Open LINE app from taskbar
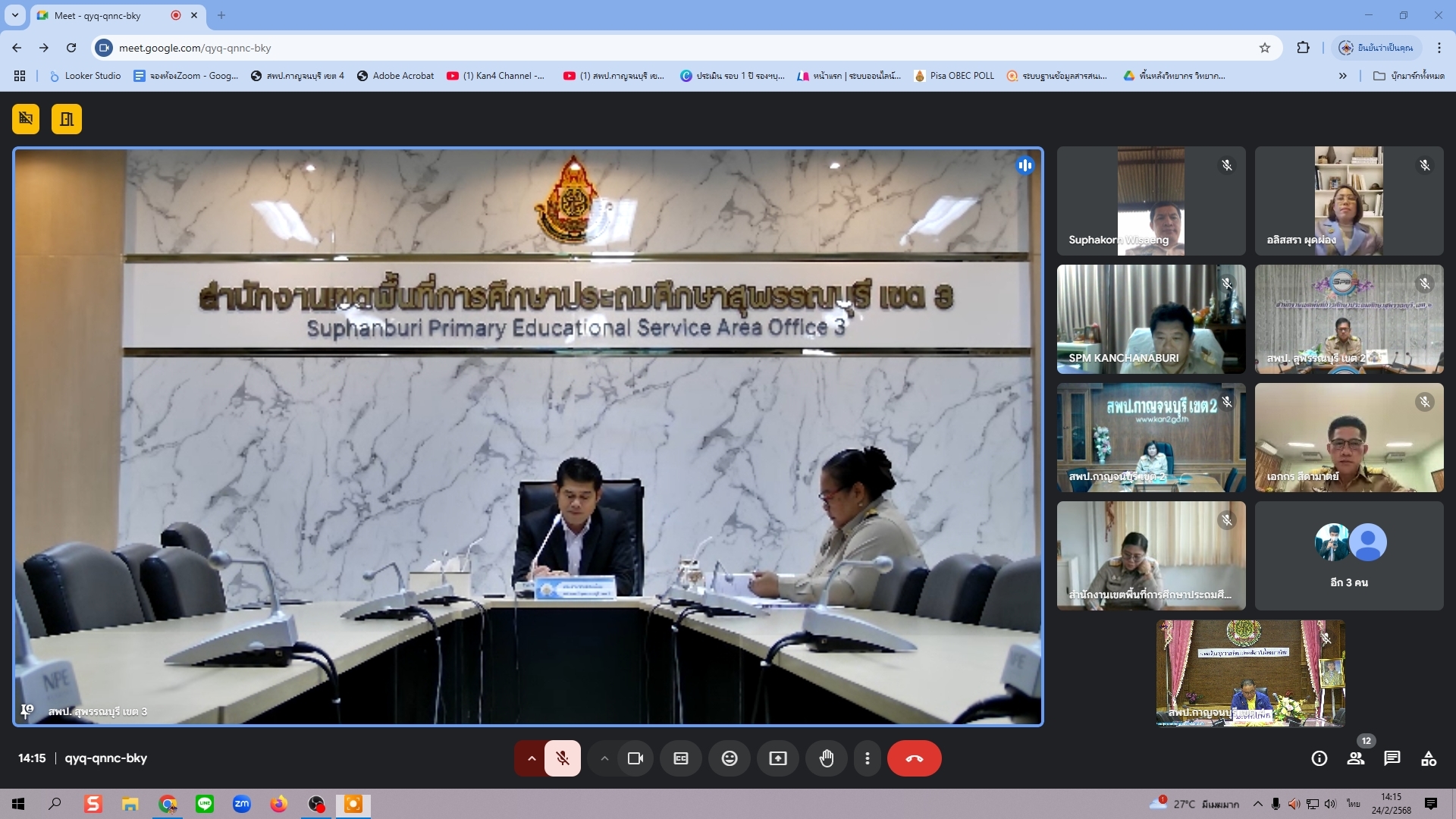This screenshot has width=1456, height=819. click(205, 804)
